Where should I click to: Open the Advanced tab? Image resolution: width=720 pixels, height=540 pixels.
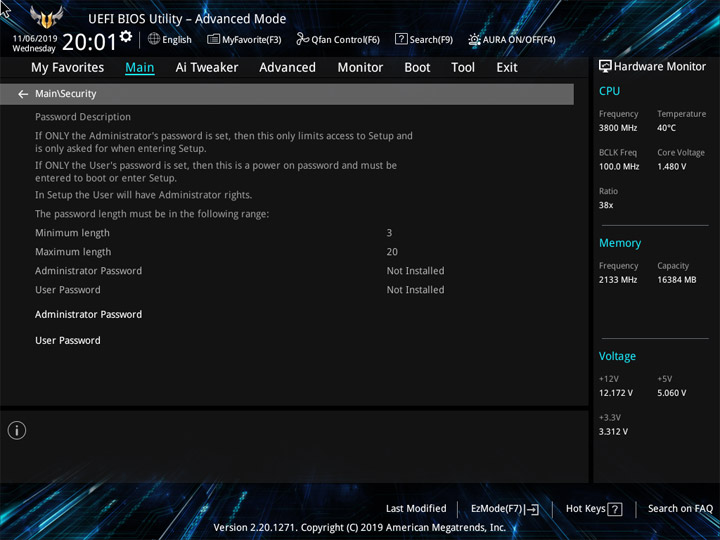(287, 68)
